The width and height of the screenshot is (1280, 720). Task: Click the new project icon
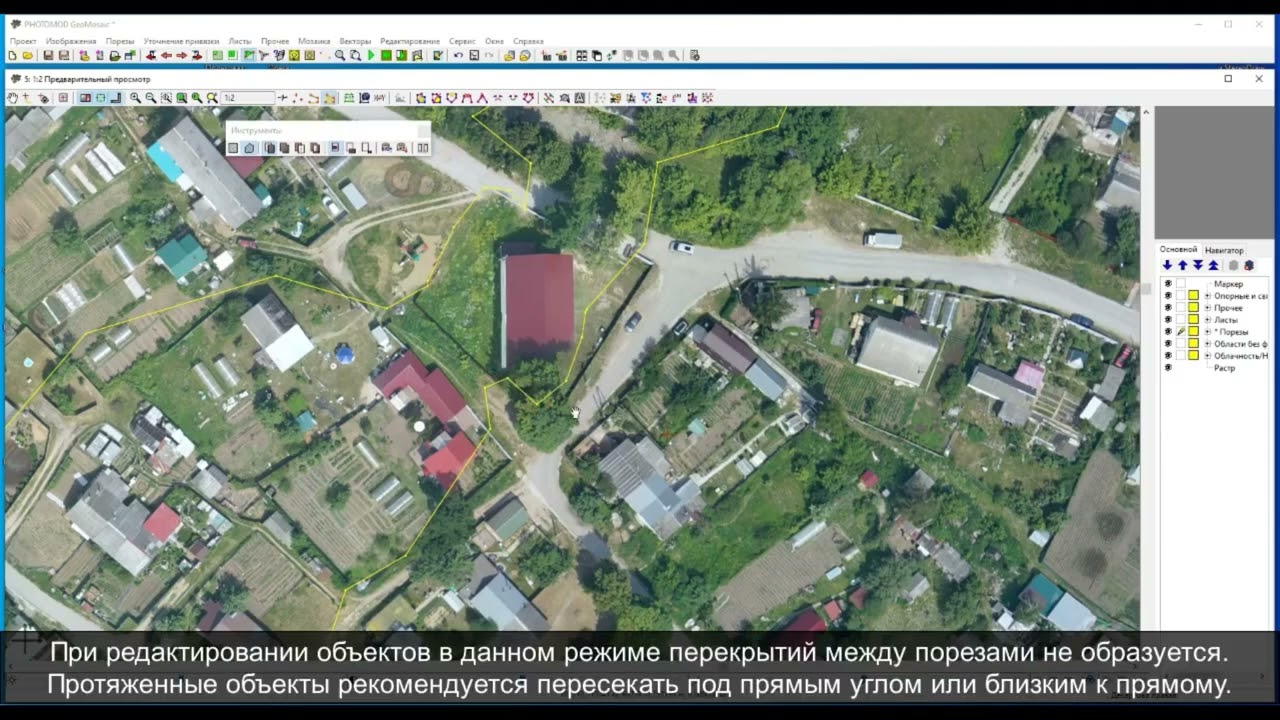coord(11,55)
